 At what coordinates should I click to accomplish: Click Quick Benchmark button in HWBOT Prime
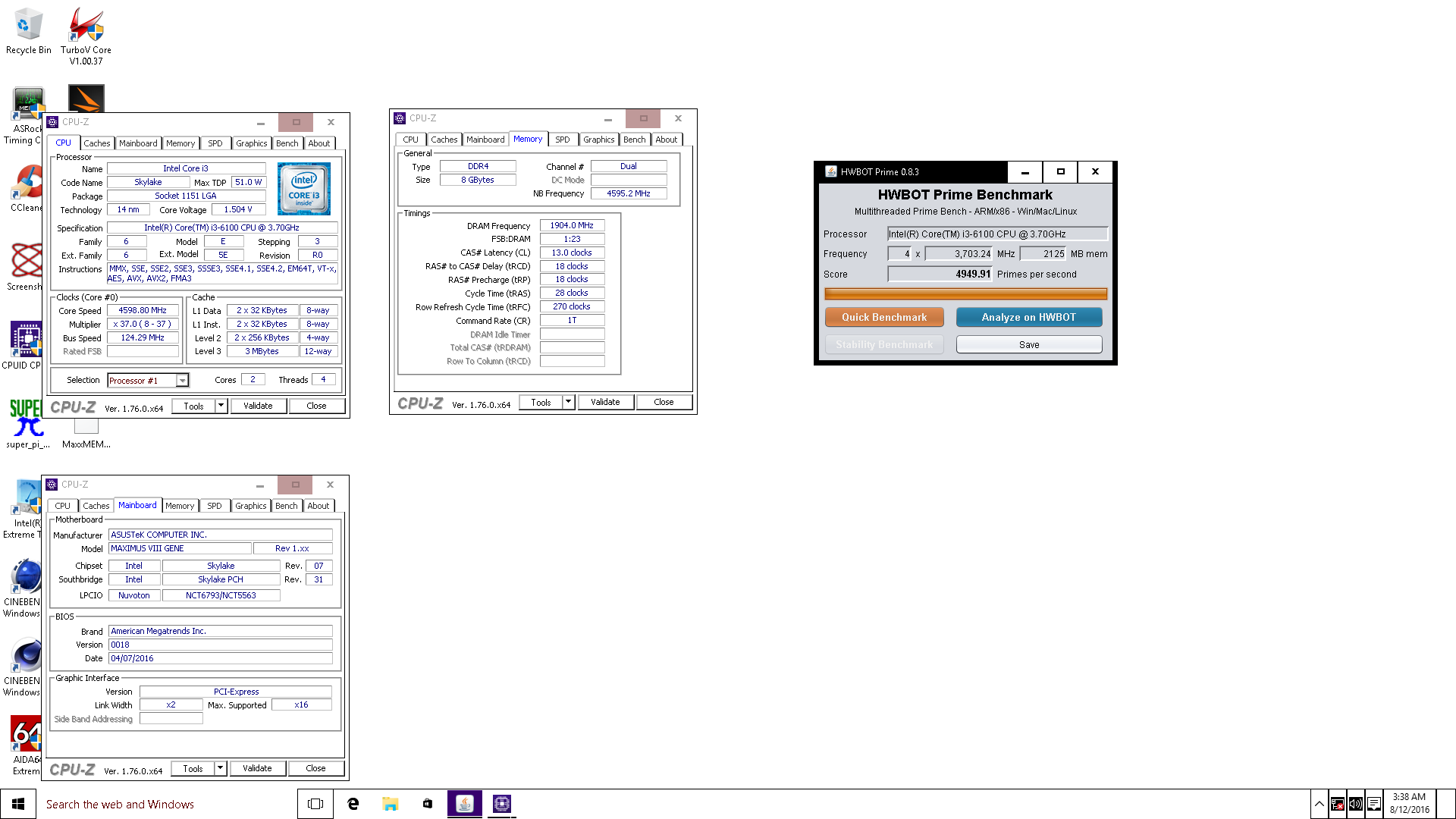tap(884, 317)
